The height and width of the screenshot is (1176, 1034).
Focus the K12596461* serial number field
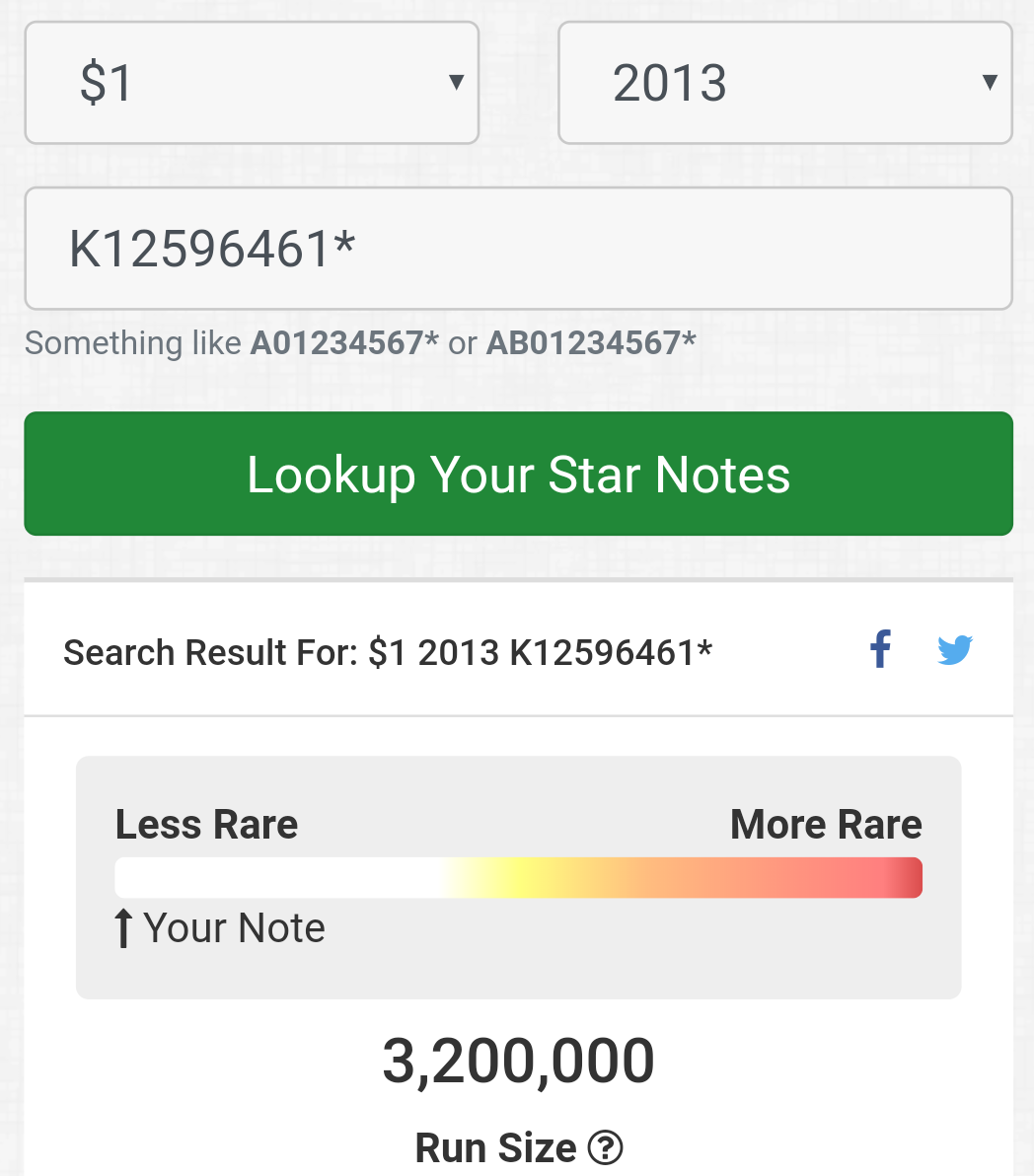(518, 249)
